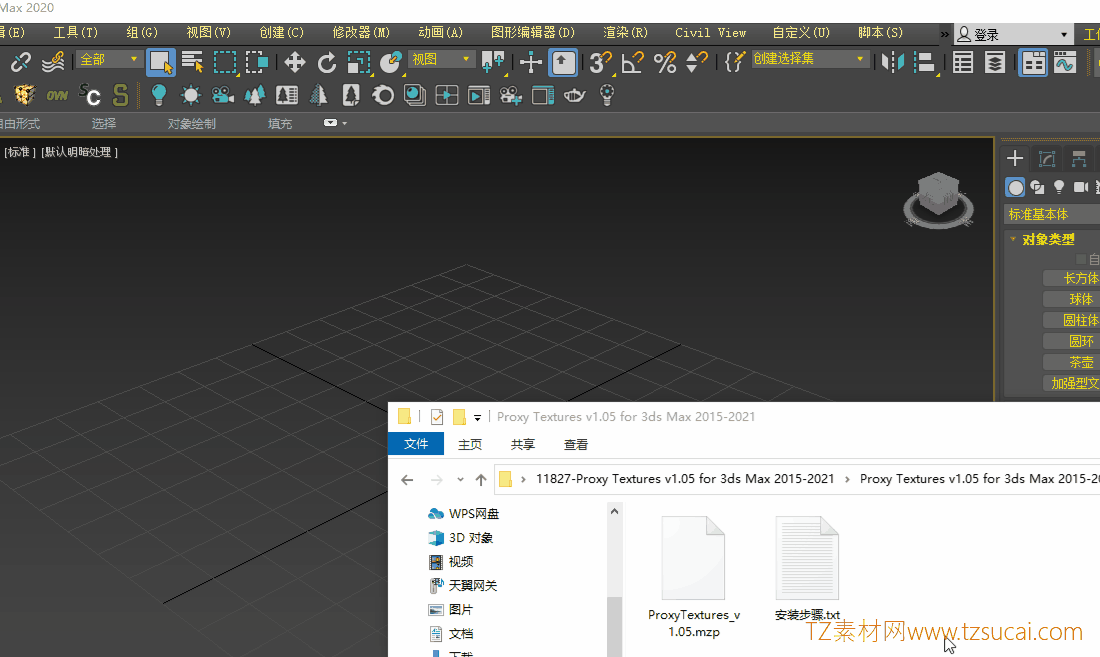The height and width of the screenshot is (657, 1100).
Task: Select the Geometry category circle icon
Action: click(x=1015, y=187)
